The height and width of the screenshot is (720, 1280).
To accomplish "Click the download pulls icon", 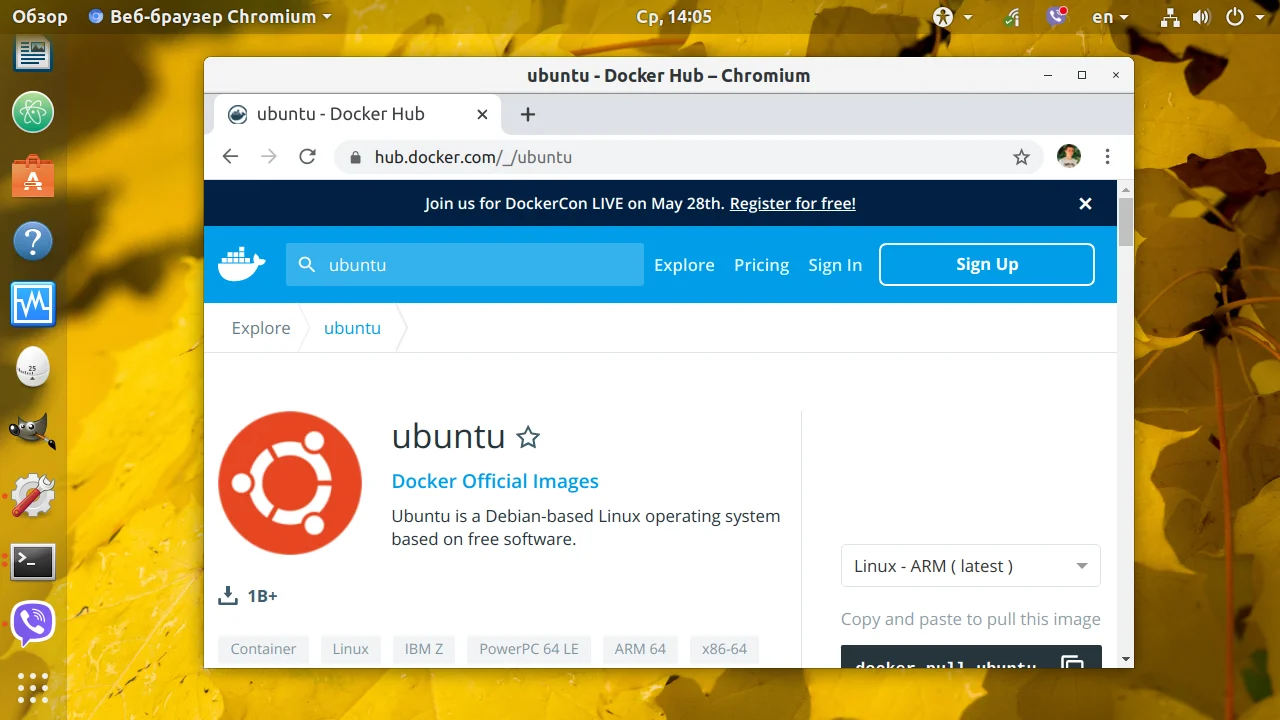I will coord(228,596).
